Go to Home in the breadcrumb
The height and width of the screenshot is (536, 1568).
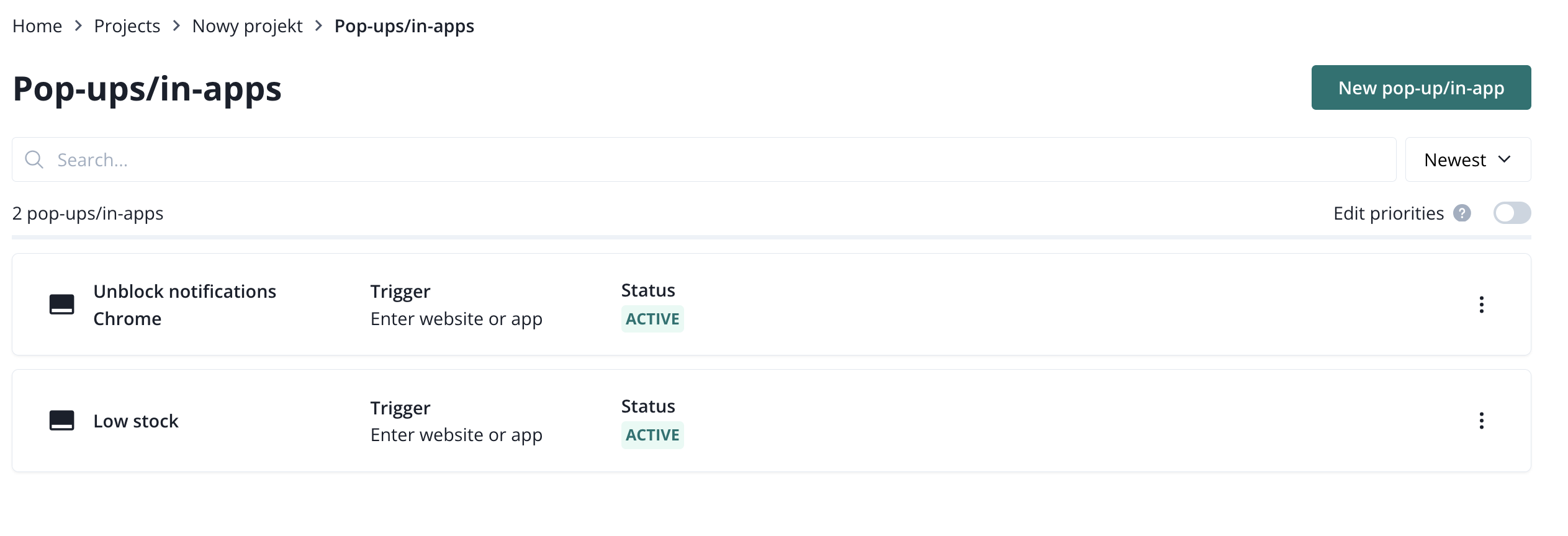pyautogui.click(x=37, y=26)
